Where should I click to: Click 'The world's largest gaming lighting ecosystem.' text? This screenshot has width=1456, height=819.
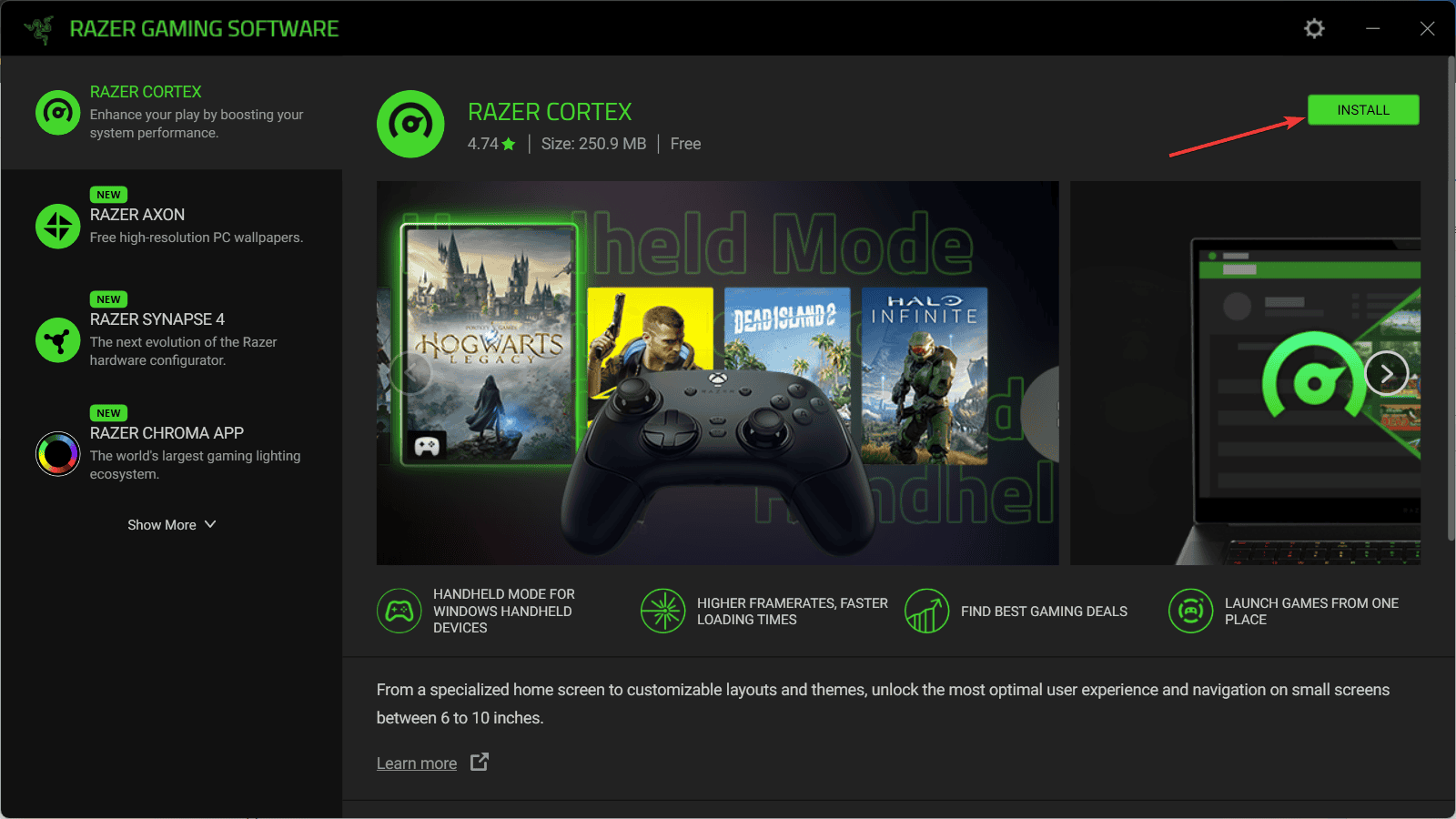(195, 465)
